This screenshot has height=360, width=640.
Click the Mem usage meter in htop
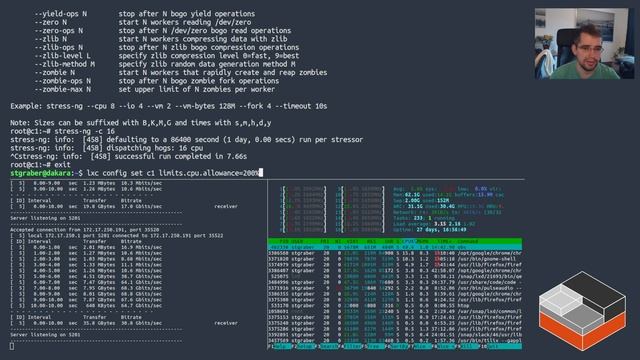(x=448, y=195)
